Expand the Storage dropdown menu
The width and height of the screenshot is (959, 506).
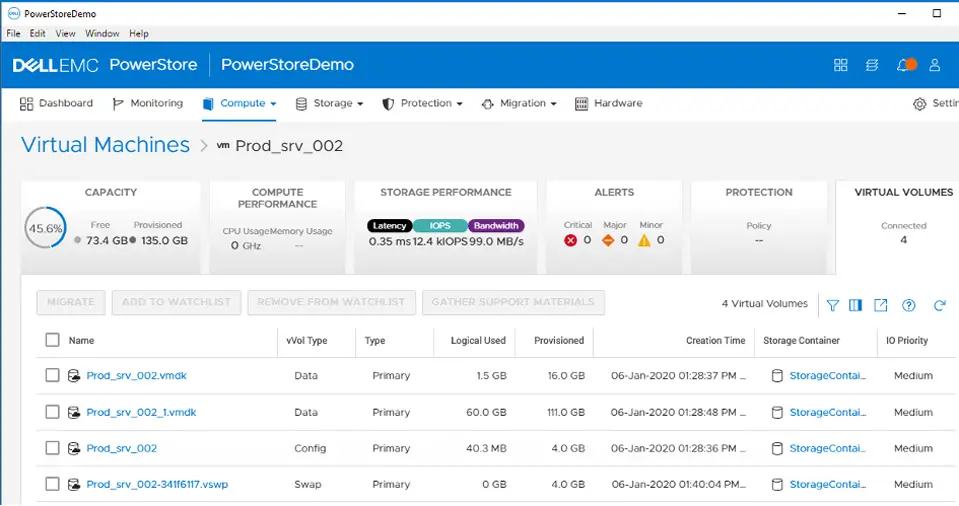tap(329, 103)
